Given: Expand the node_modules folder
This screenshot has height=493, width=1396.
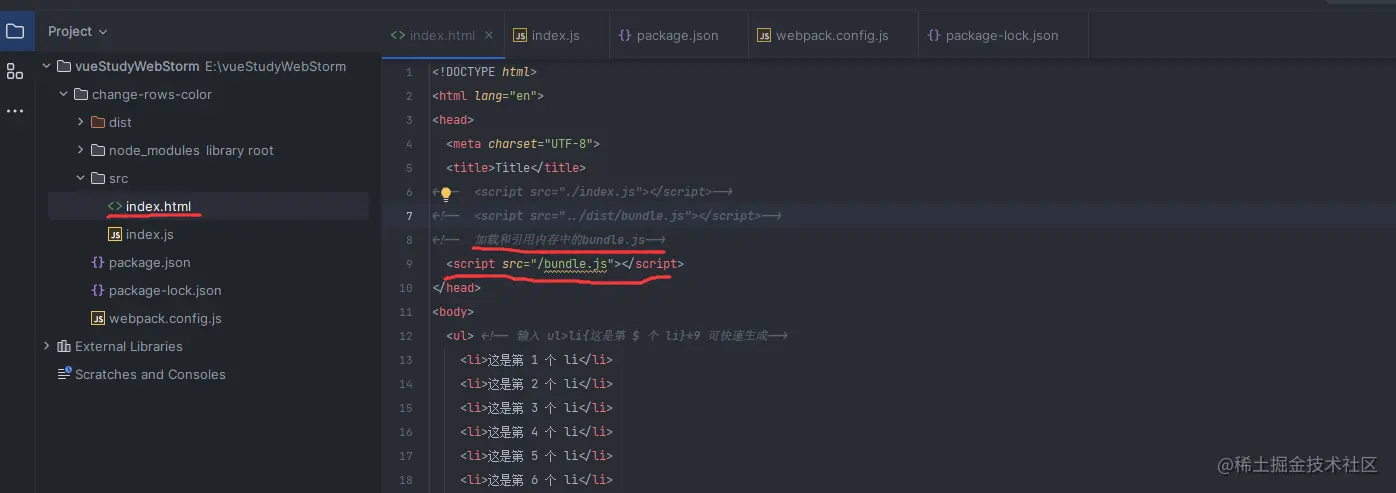Looking at the screenshot, I should tap(80, 150).
